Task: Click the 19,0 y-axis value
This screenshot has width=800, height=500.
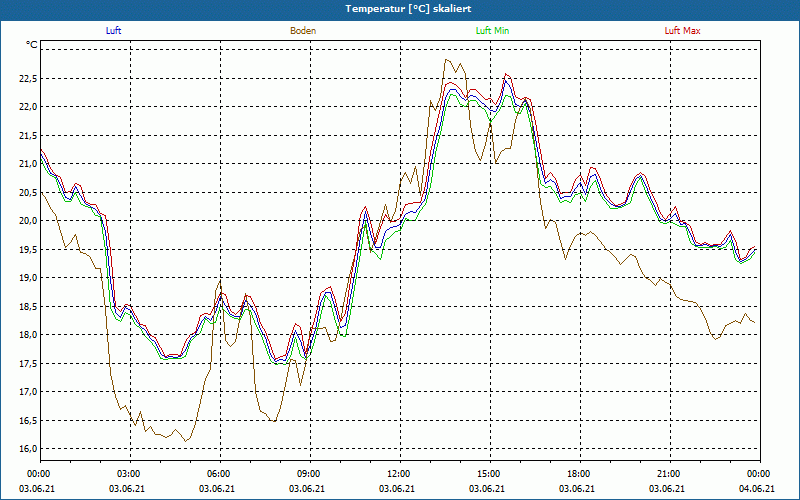Action: (28, 278)
